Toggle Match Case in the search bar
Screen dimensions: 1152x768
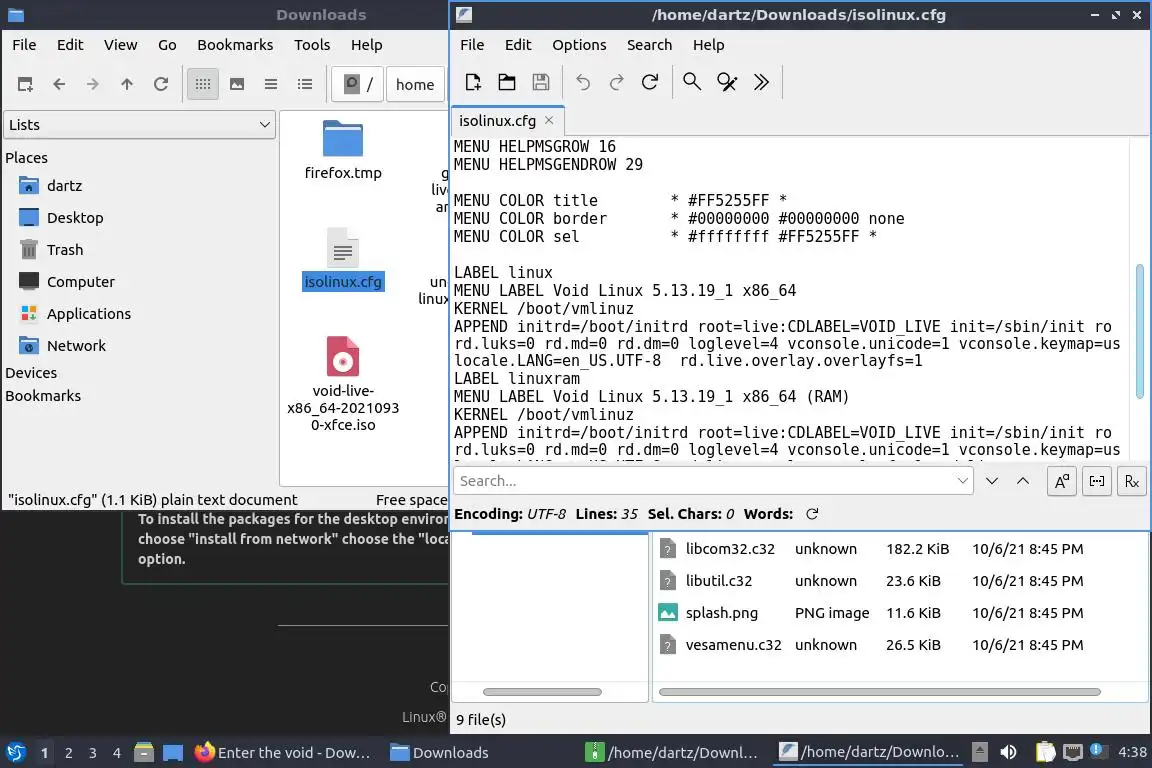[1062, 481]
